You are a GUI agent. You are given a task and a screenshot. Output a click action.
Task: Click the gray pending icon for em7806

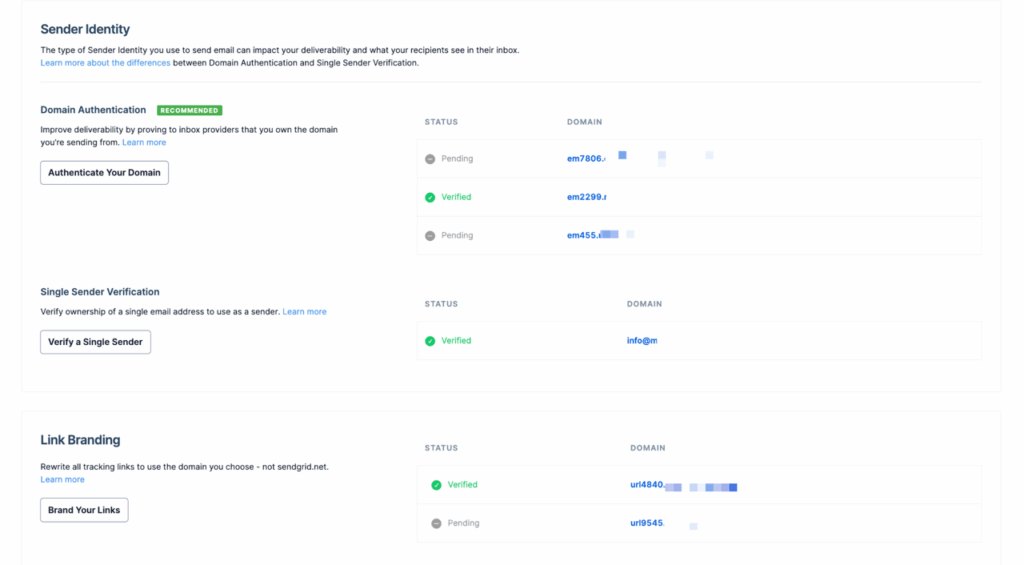tap(430, 159)
